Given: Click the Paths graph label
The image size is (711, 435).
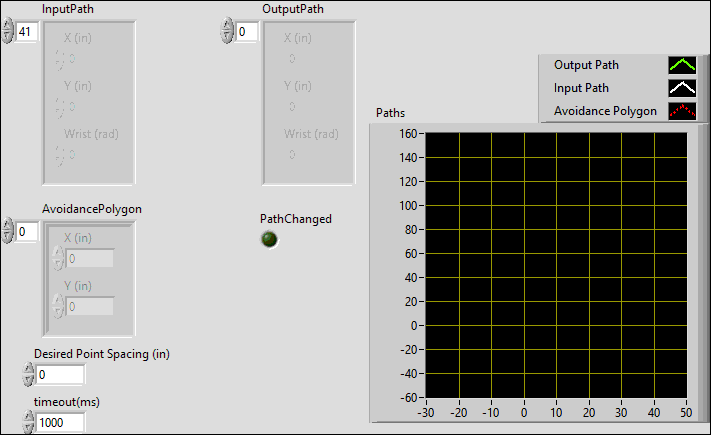Looking at the screenshot, I should pyautogui.click(x=390, y=113).
